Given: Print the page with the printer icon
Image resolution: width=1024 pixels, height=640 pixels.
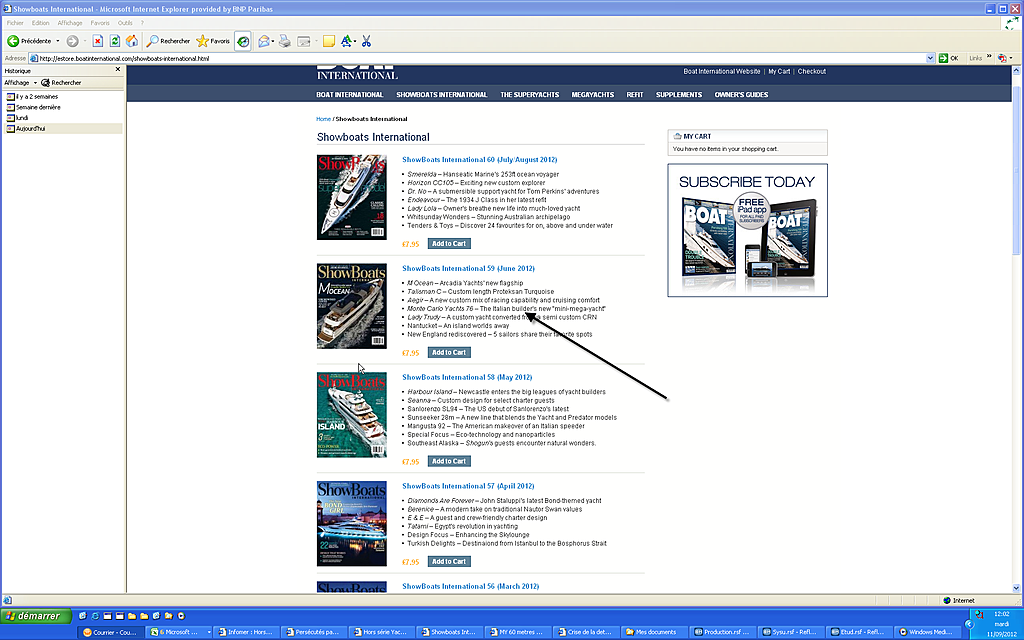Looking at the screenshot, I should tap(285, 41).
